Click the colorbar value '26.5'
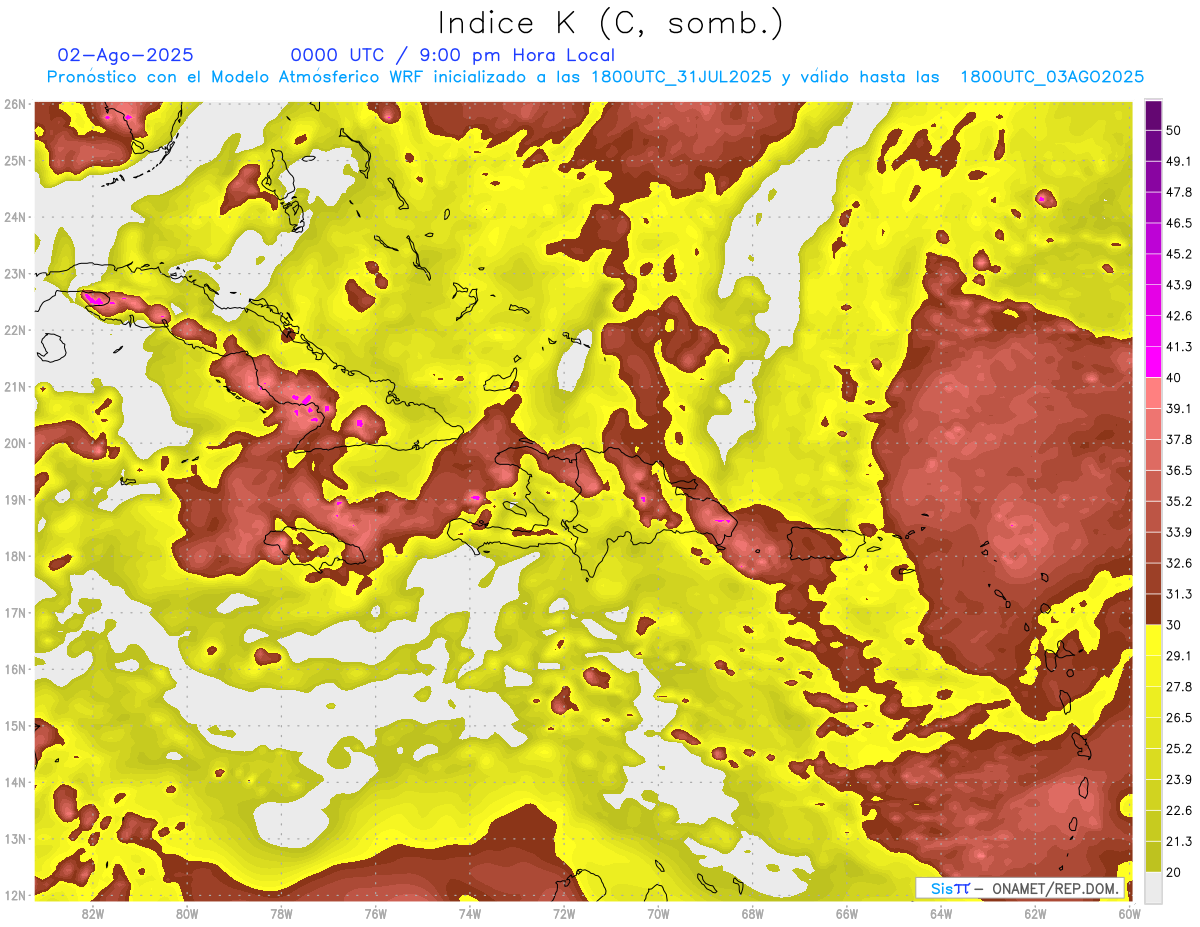1200x927 pixels. click(x=1179, y=717)
